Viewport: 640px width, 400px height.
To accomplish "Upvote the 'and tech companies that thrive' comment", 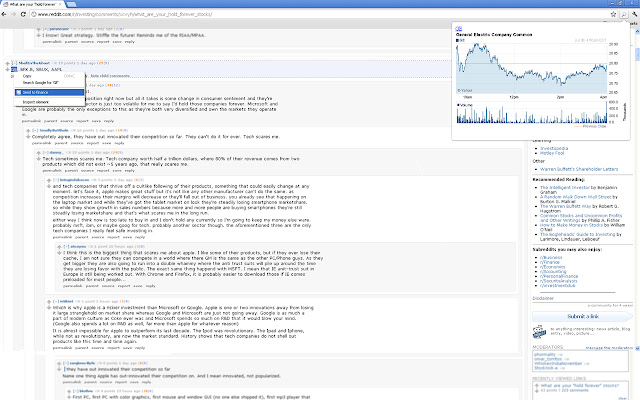I will [x=49, y=180].
